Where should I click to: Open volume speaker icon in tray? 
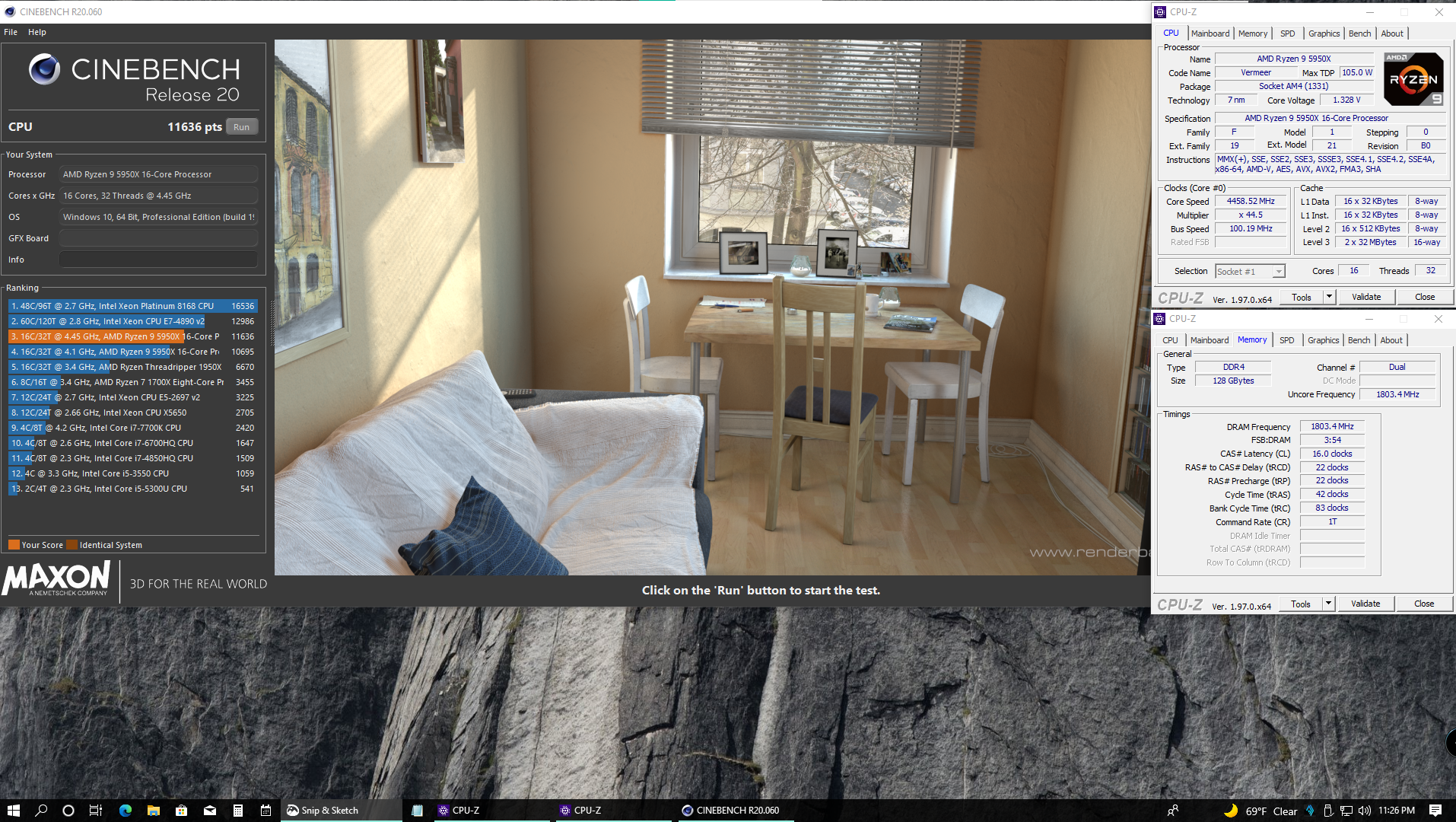(x=1364, y=811)
